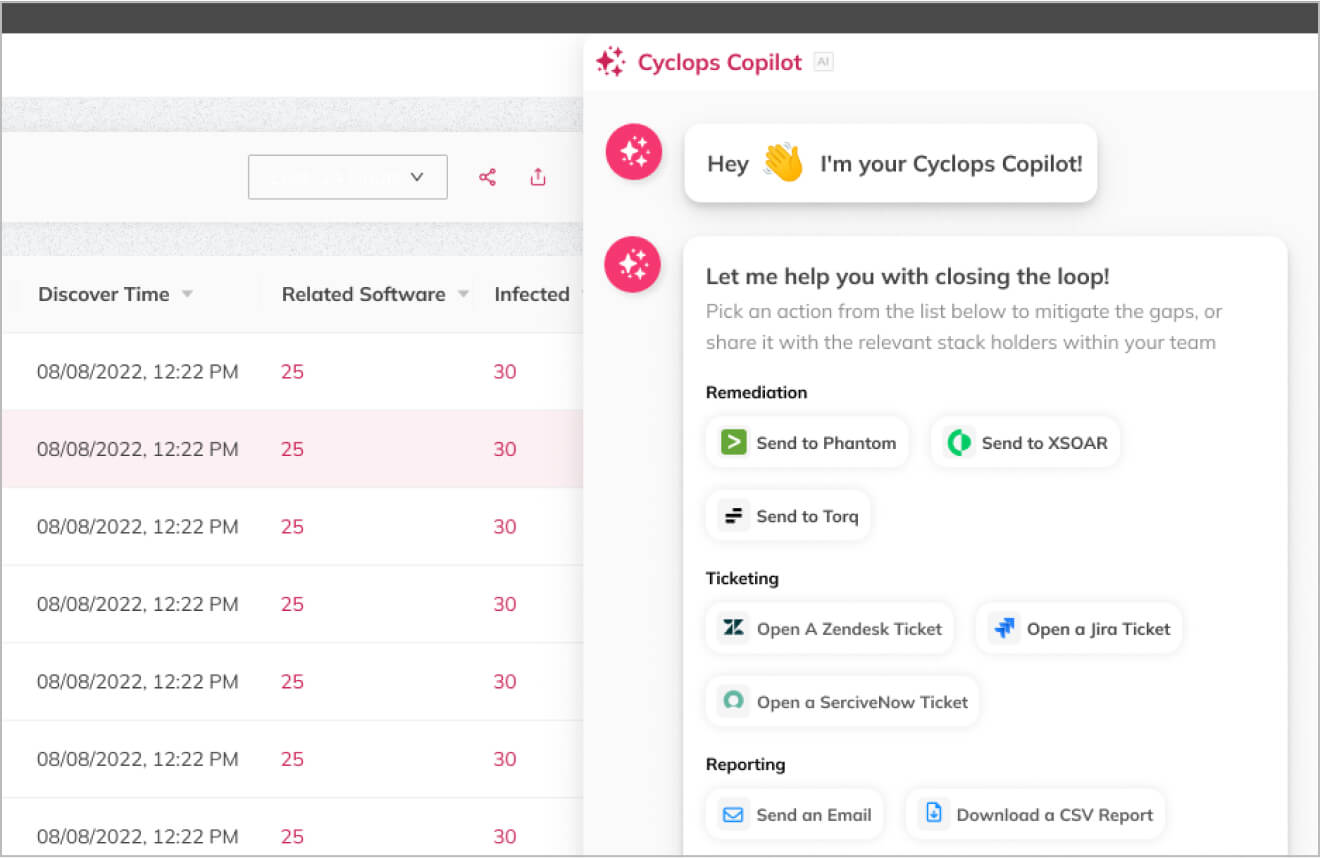Click the XSOAR logo icon

(x=957, y=441)
